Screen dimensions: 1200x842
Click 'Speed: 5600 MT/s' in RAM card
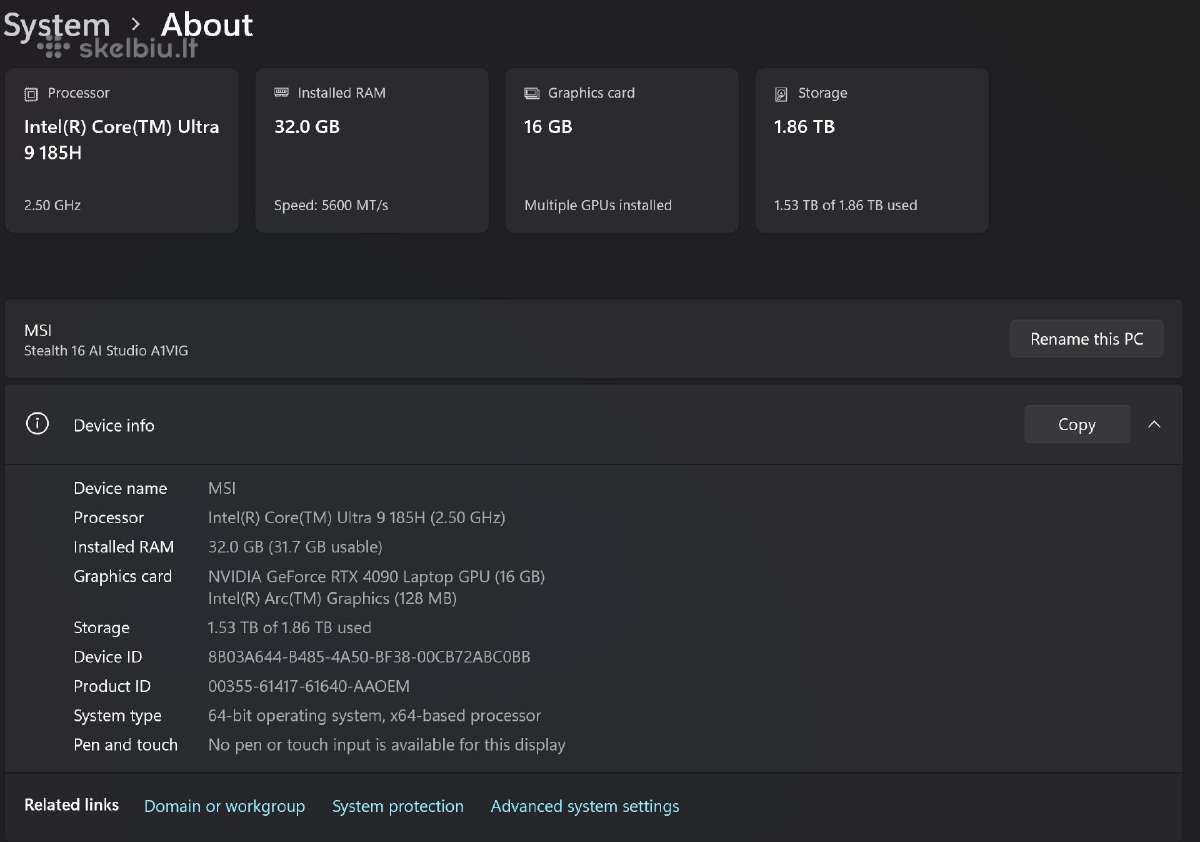(x=331, y=205)
